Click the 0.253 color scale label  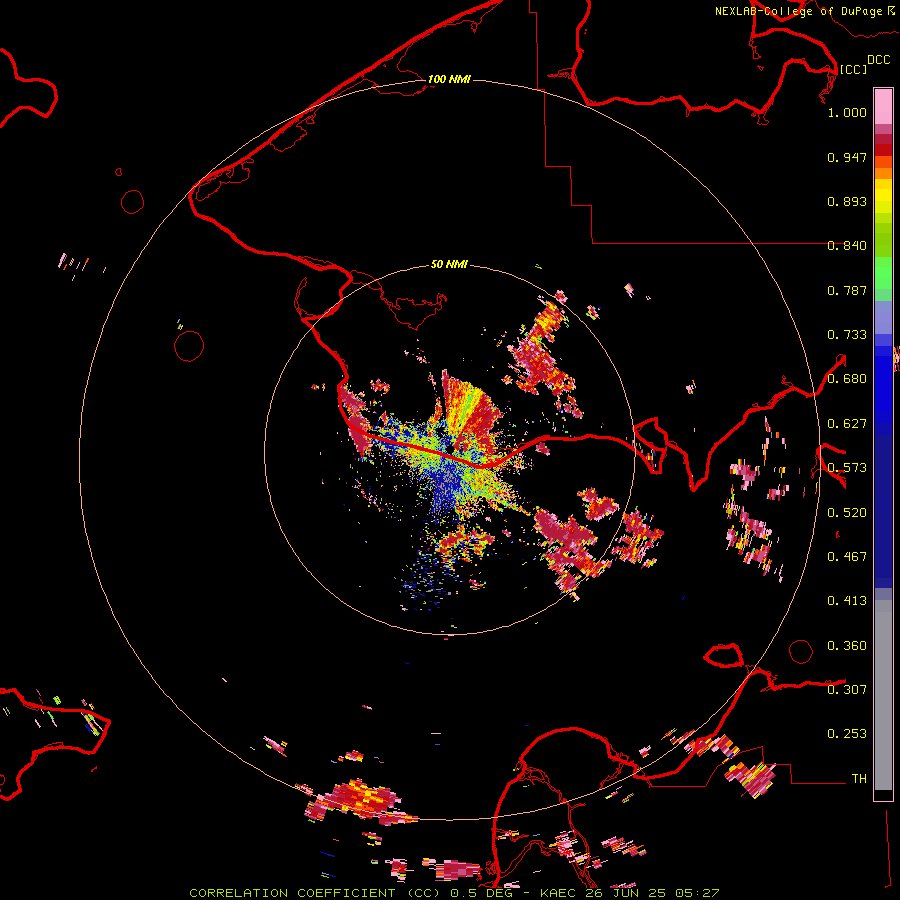[847, 734]
